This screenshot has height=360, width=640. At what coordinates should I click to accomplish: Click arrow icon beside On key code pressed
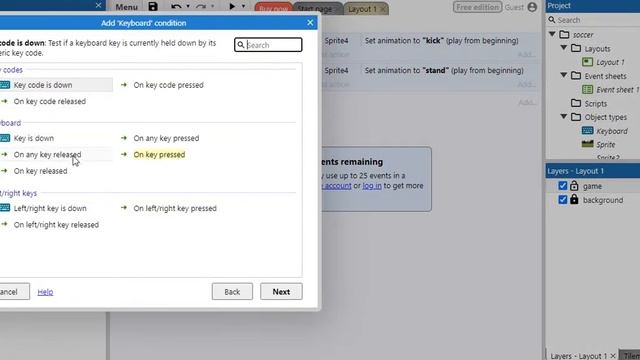(124, 85)
